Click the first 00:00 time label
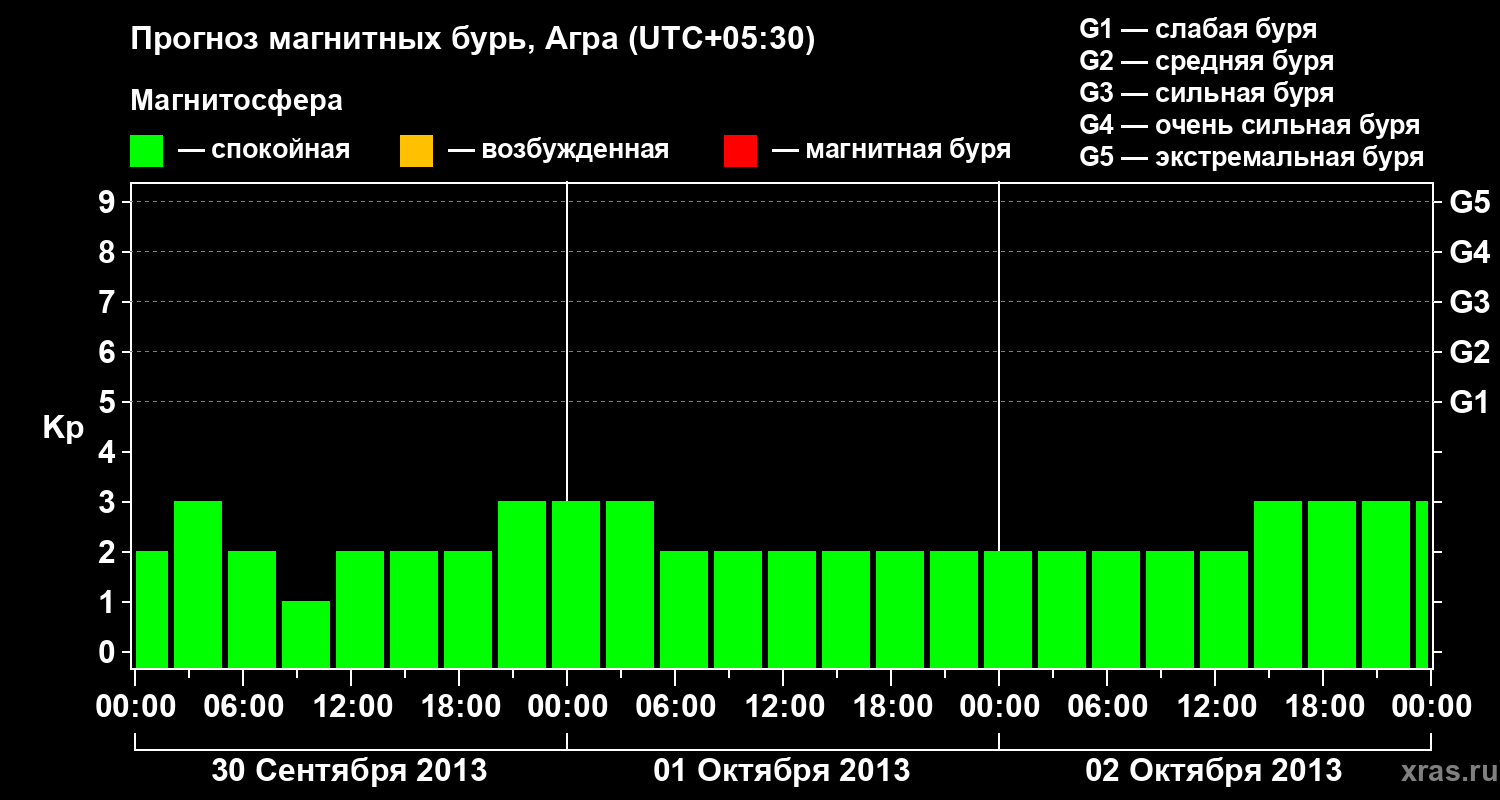The image size is (1500, 800). click(137, 707)
